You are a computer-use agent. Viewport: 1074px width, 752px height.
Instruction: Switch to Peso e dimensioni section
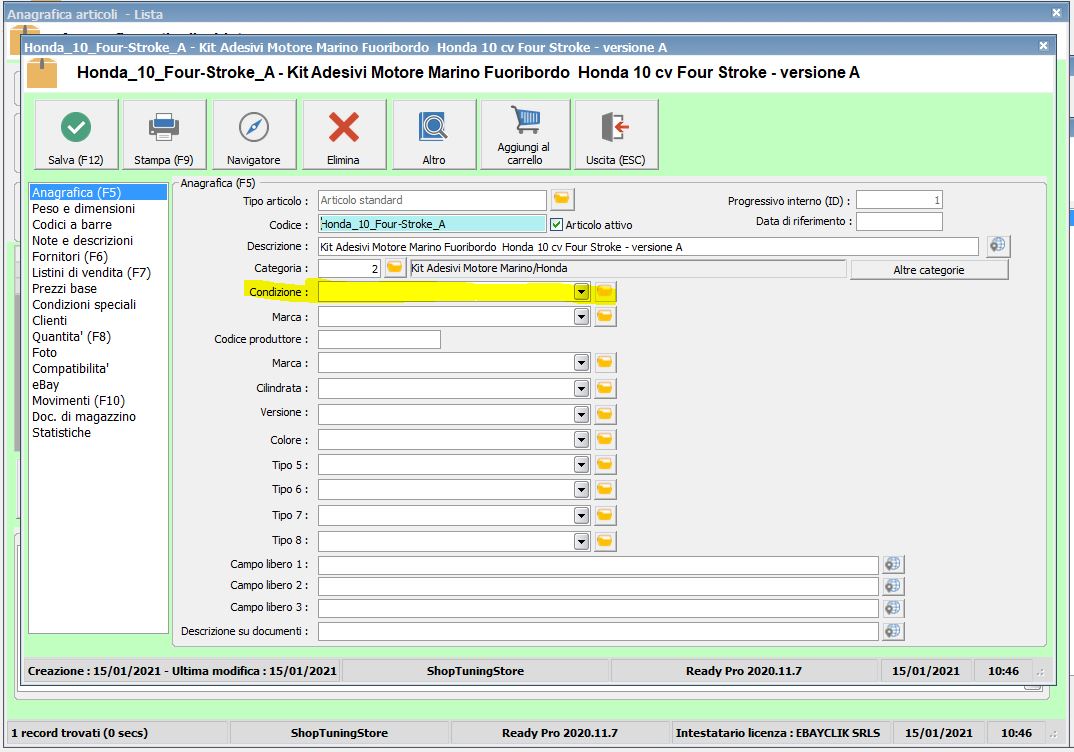click(x=84, y=208)
